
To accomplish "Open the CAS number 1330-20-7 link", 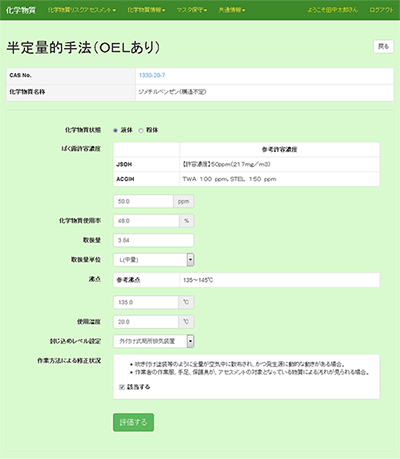I will tap(152, 75).
